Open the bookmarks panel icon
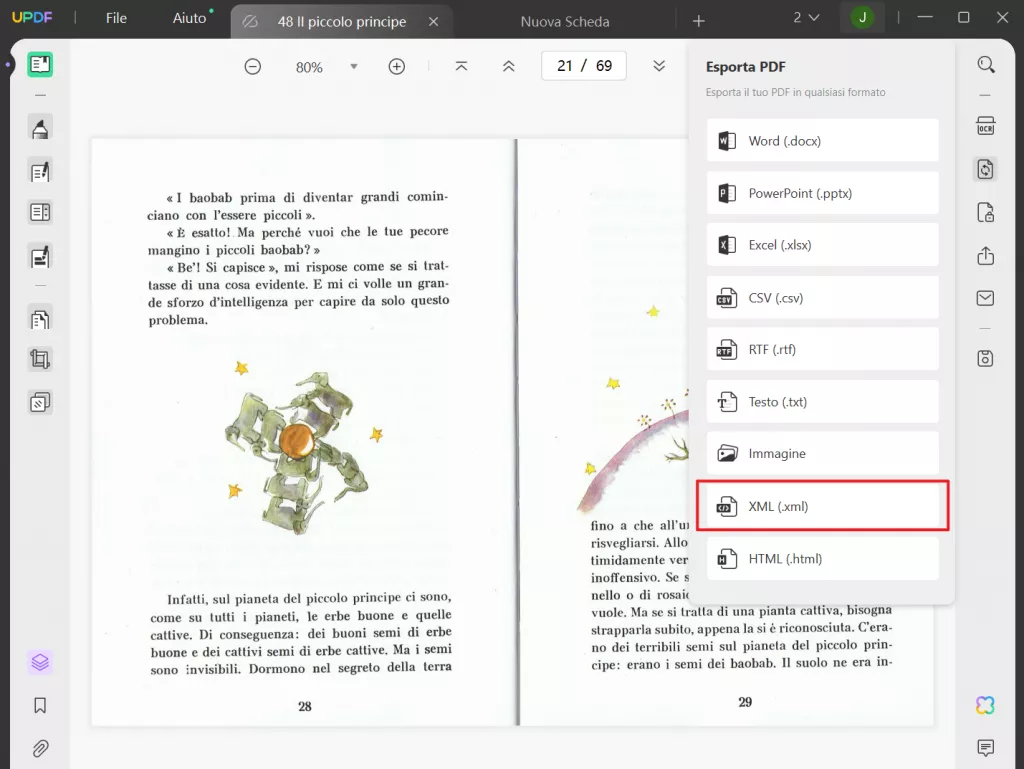This screenshot has width=1024, height=769. (x=40, y=705)
